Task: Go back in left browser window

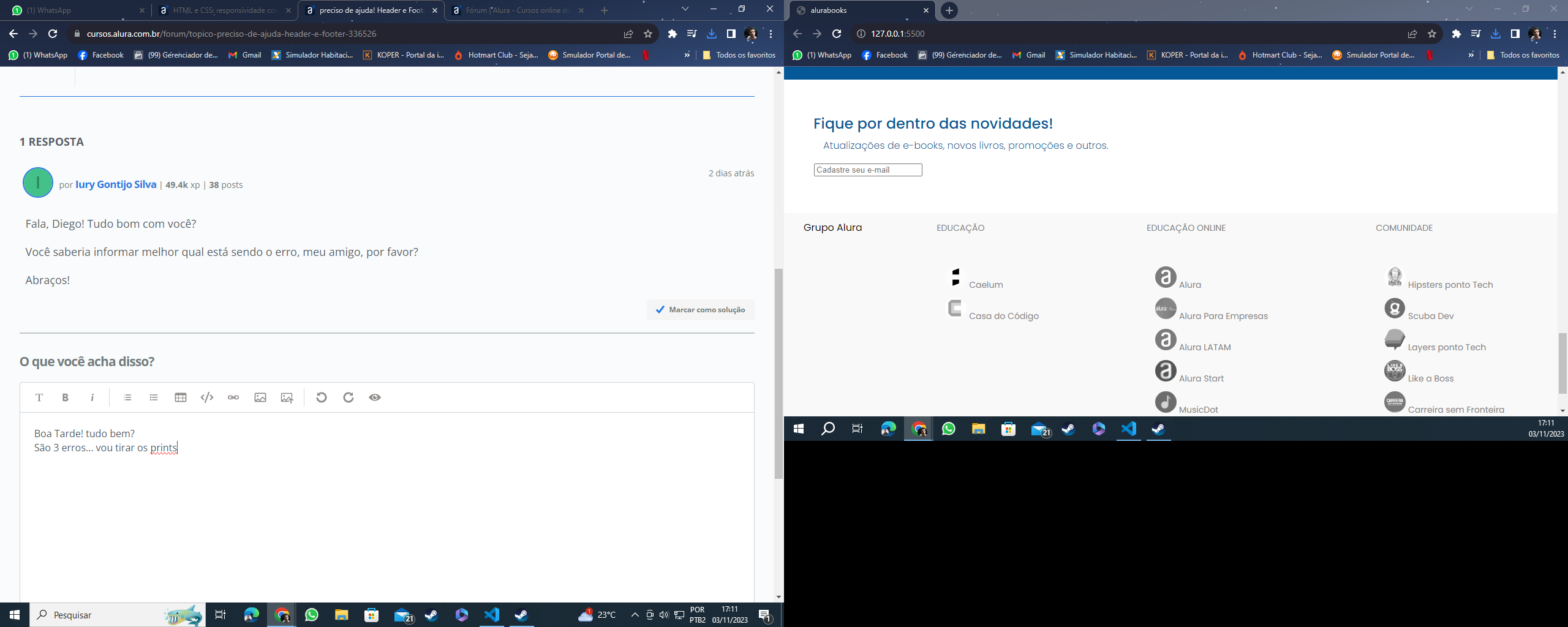Action: point(13,34)
